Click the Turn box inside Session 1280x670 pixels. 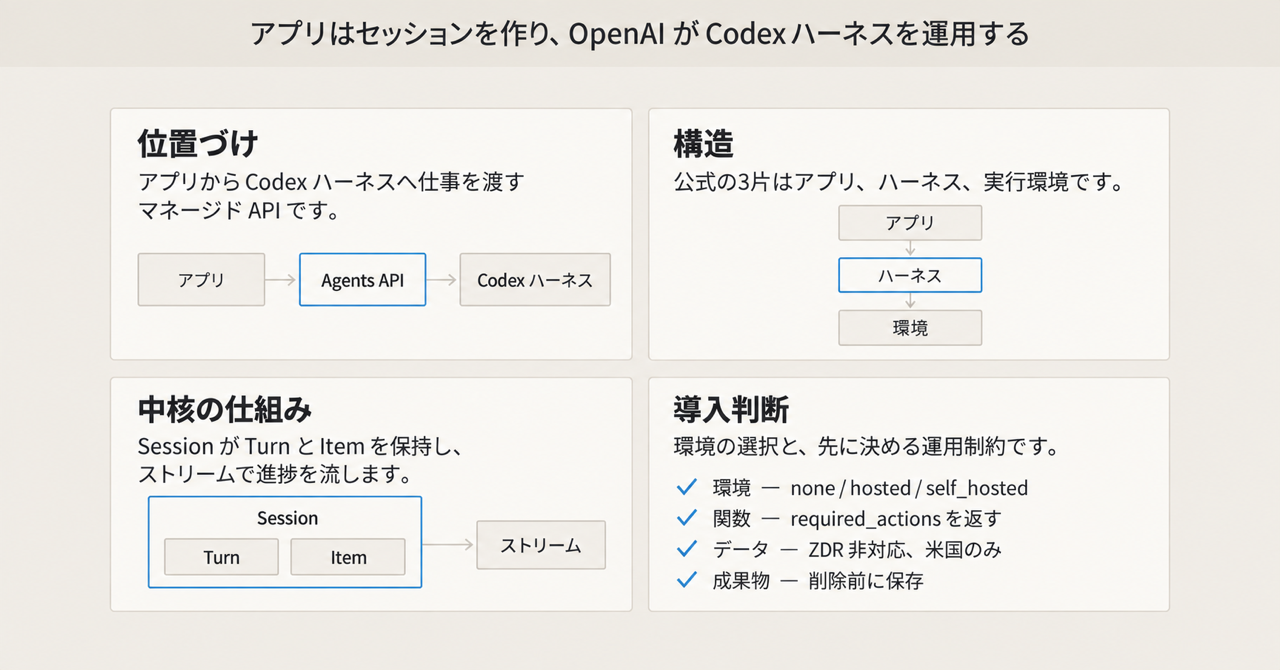click(221, 557)
